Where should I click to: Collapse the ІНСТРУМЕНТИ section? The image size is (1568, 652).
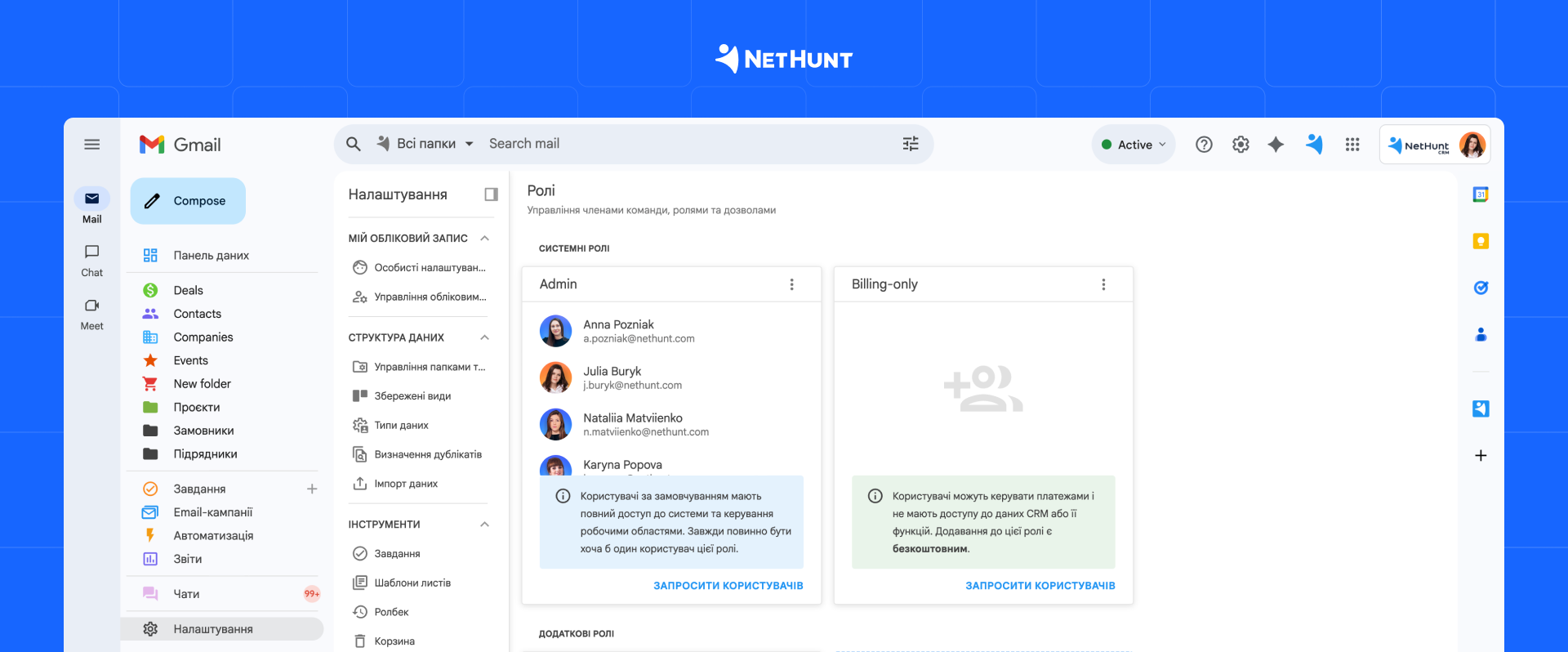[x=484, y=525]
